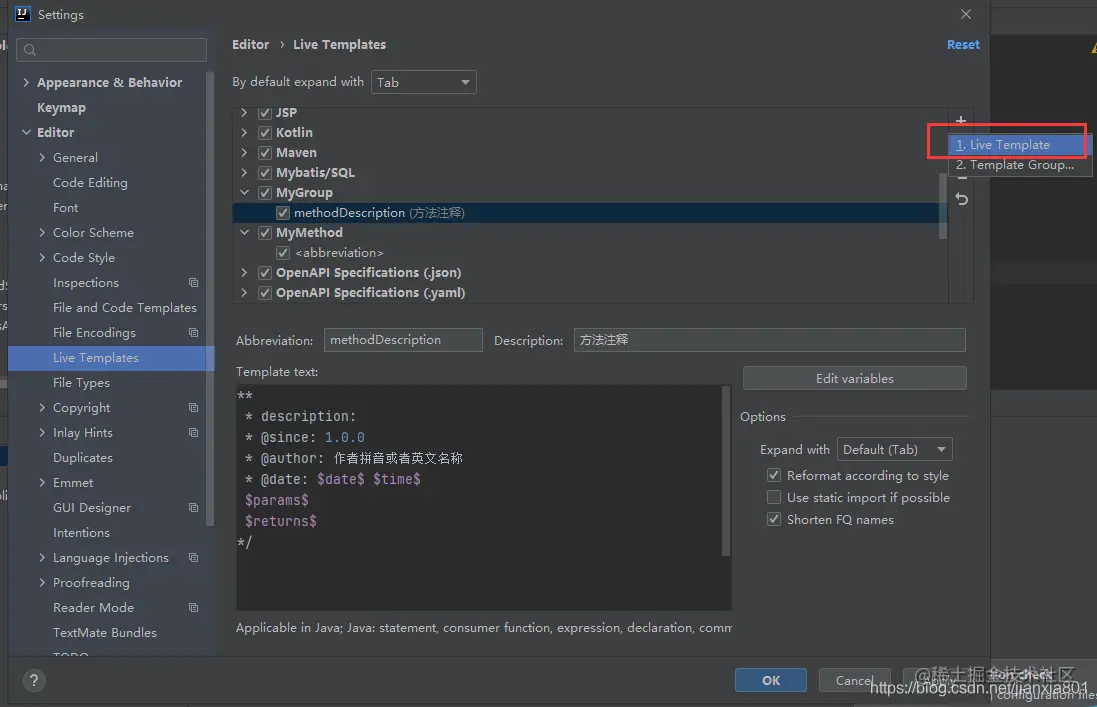Toggle the Mybatis/SQL group checkbox
Image resolution: width=1097 pixels, height=707 pixels.
[x=264, y=173]
